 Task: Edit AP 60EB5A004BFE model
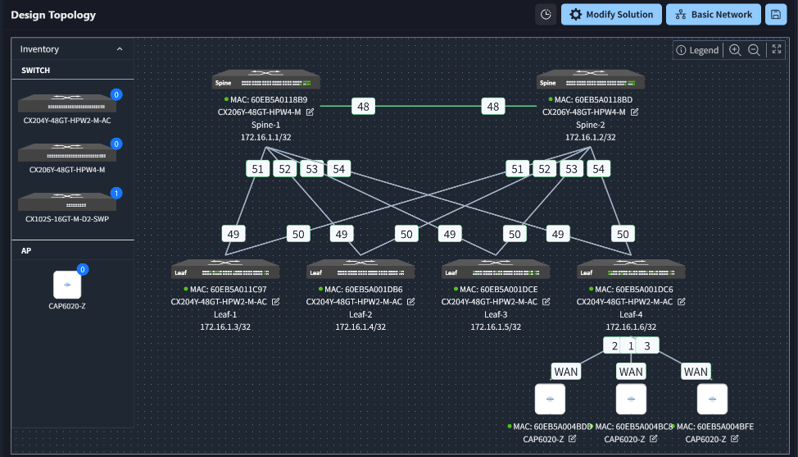735,439
